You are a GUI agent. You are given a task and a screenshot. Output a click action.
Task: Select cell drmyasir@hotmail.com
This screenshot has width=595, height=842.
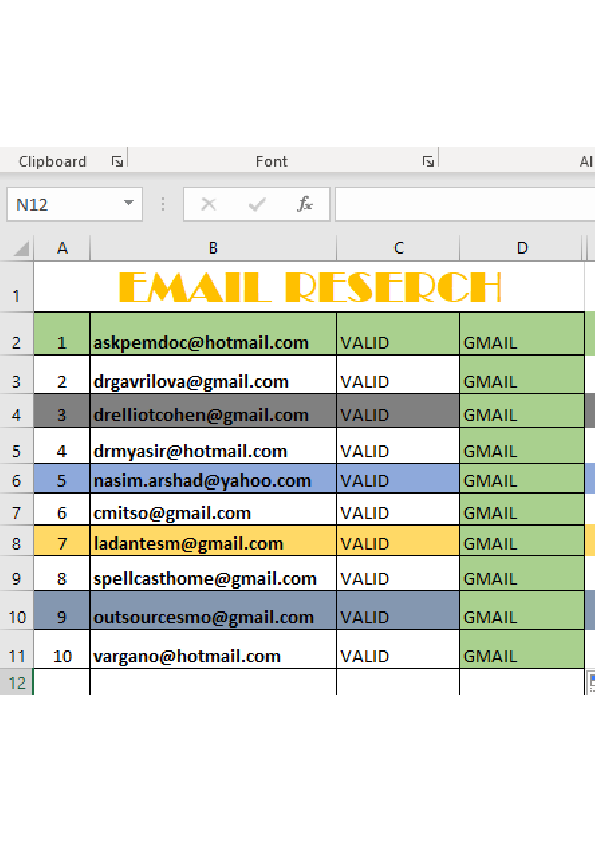(213, 446)
